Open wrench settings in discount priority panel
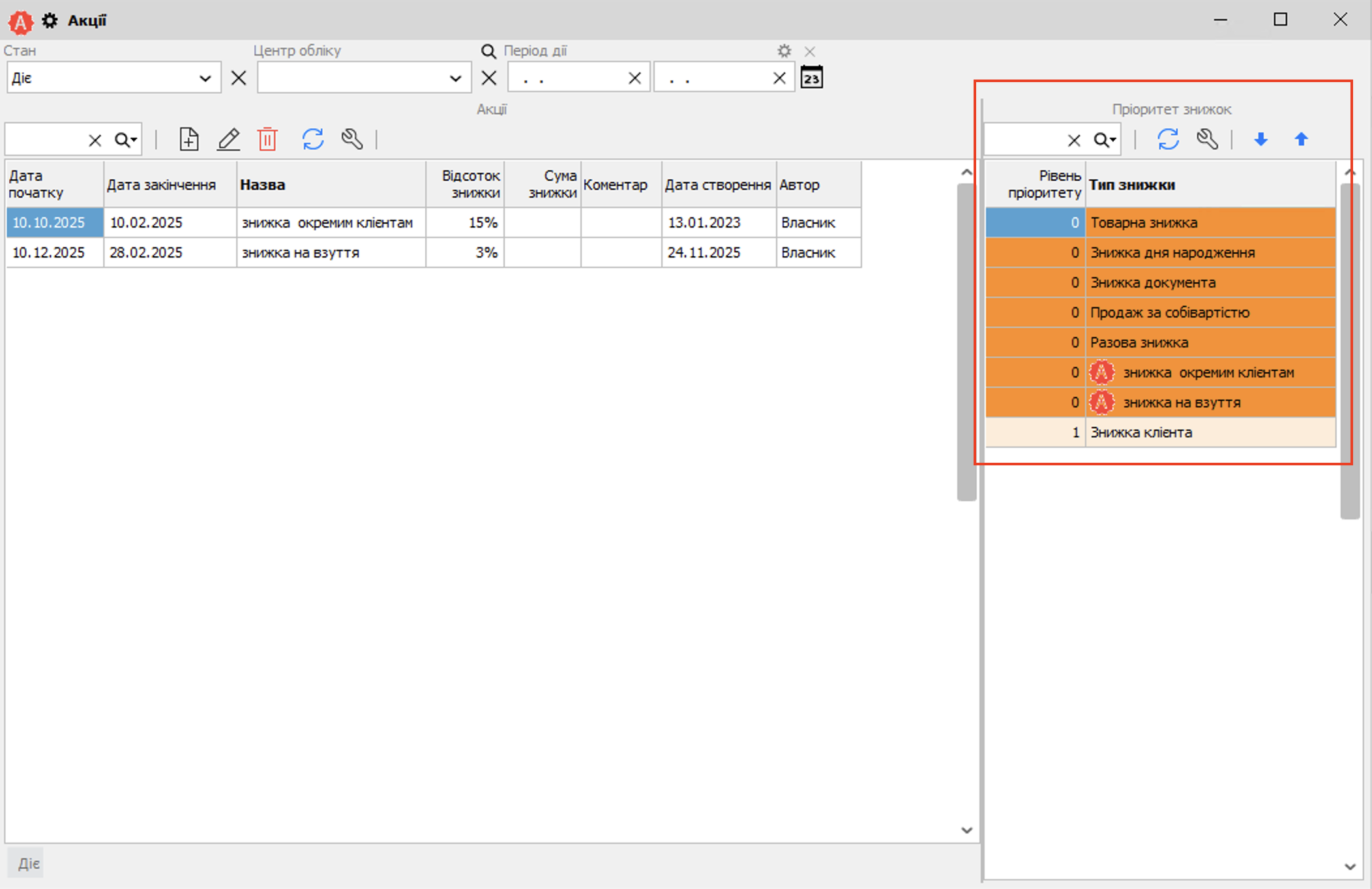The width and height of the screenshot is (1372, 889). [1207, 139]
